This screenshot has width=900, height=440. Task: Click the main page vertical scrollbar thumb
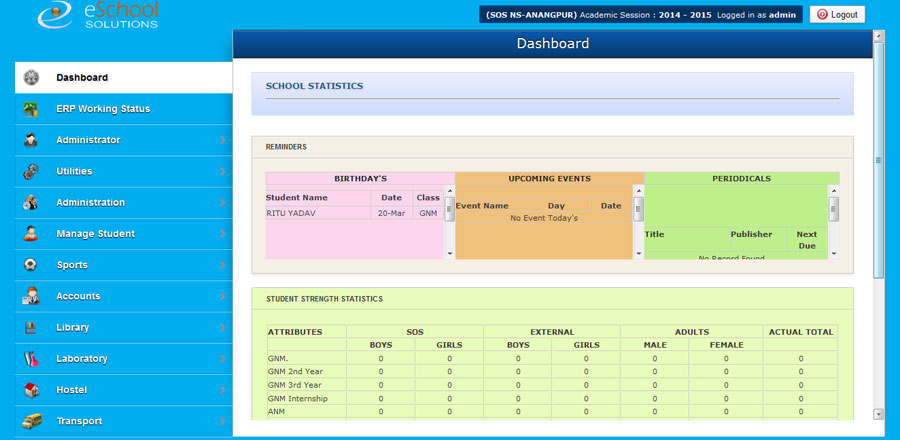tap(878, 160)
